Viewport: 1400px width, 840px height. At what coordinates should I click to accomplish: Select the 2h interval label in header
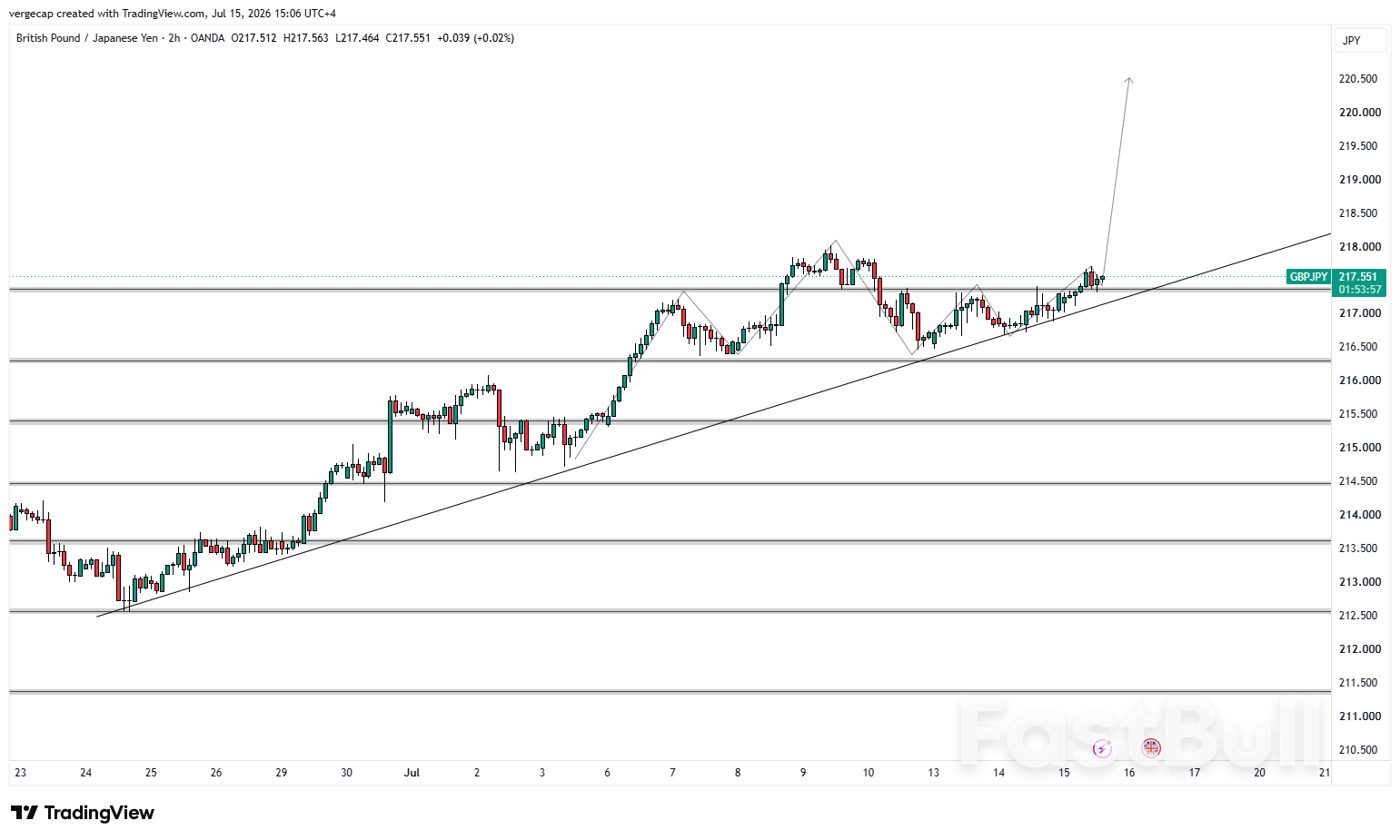(x=174, y=38)
